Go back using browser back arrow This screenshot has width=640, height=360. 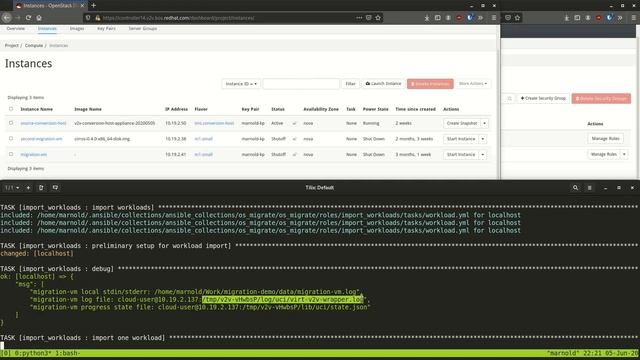7,18
